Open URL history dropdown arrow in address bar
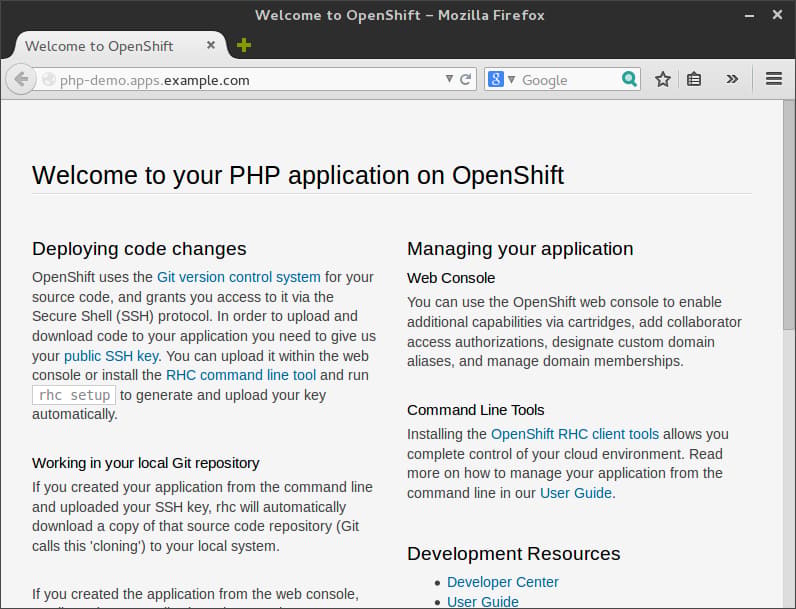 [449, 79]
